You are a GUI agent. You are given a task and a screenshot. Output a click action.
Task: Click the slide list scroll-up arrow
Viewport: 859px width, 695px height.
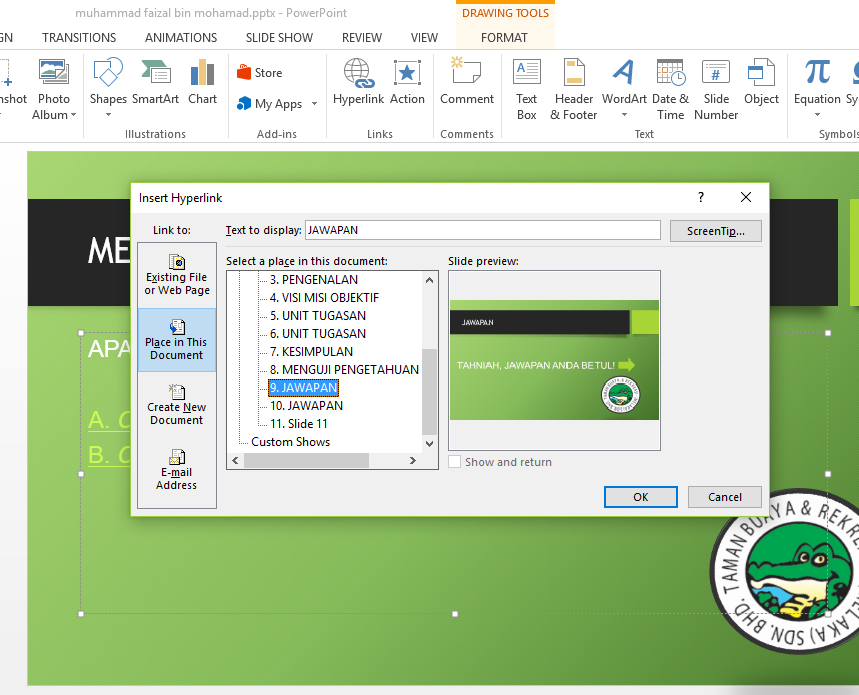430,280
